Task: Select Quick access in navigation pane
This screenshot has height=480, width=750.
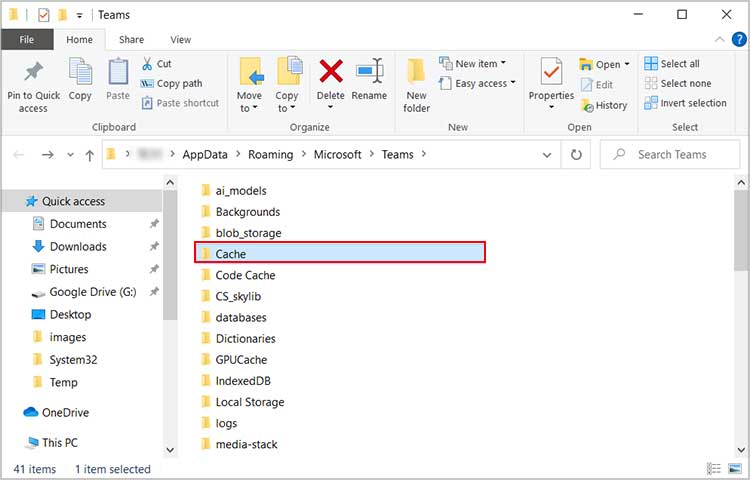Action: click(x=82, y=201)
